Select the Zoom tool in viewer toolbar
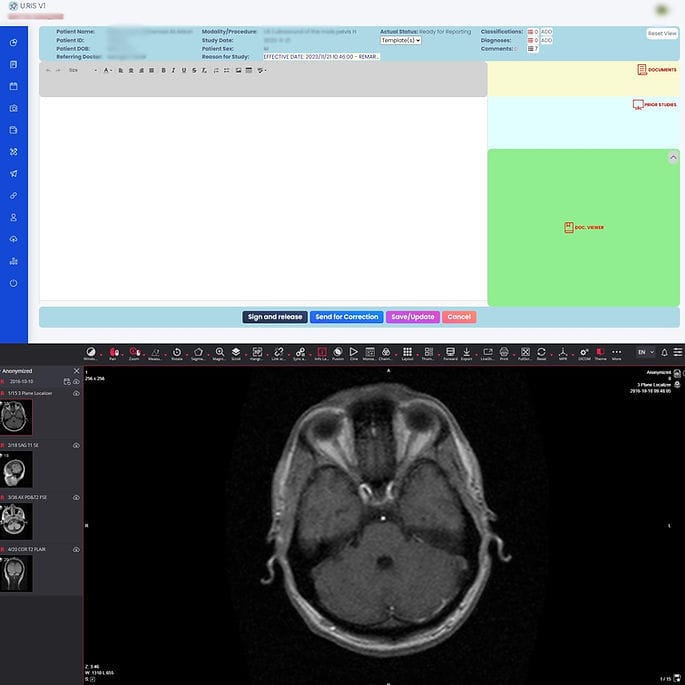This screenshot has width=685, height=685. [134, 353]
